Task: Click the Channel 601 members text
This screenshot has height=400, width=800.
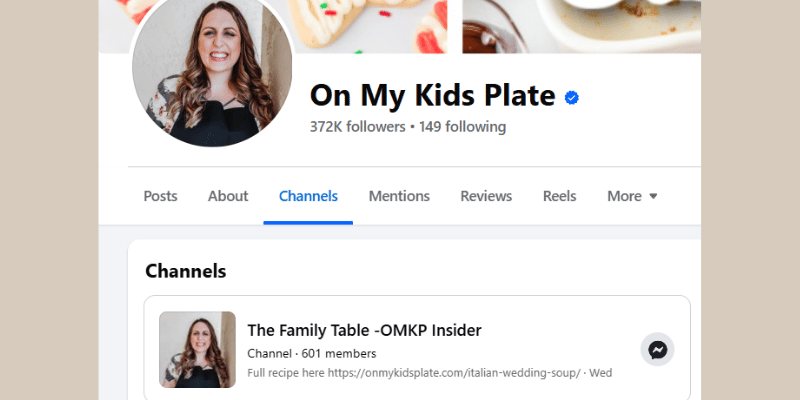Action: pos(312,353)
